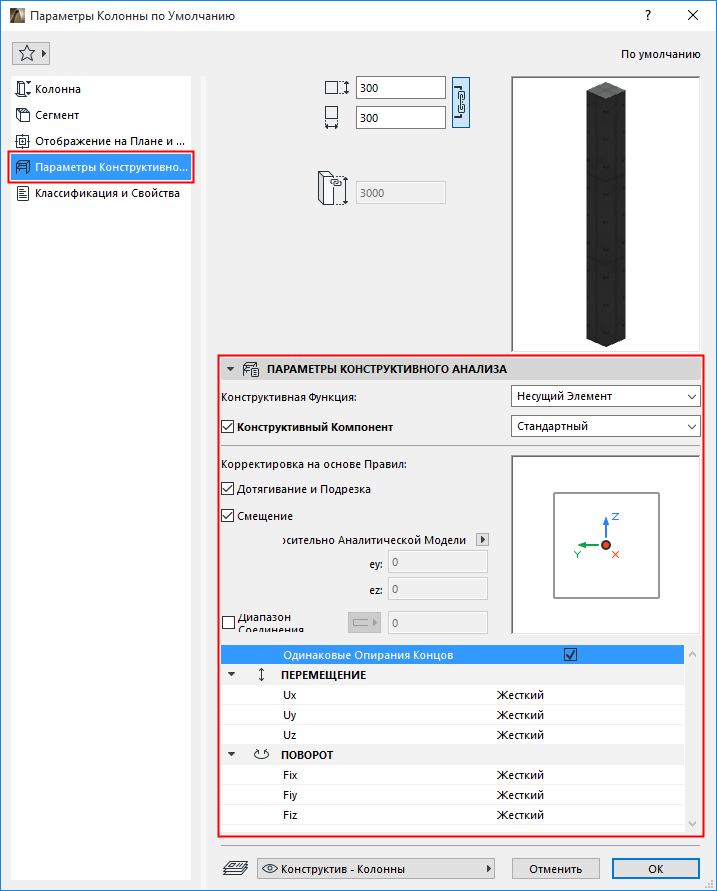Click the Сегмент cube icon
717x891 pixels.
coord(23,115)
